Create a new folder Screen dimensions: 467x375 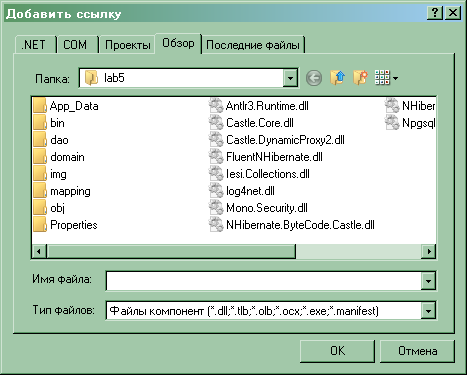coord(360,78)
